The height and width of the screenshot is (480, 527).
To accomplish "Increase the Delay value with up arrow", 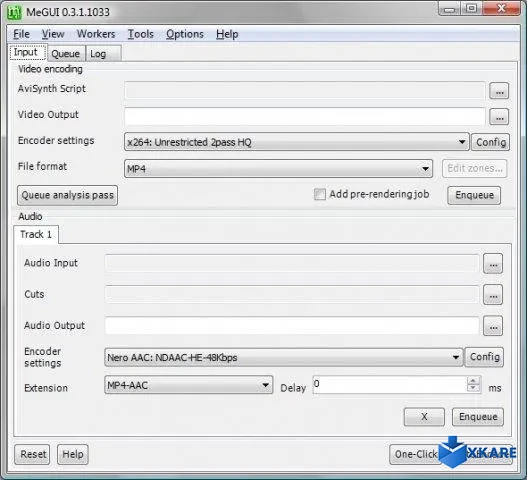I will [x=473, y=381].
